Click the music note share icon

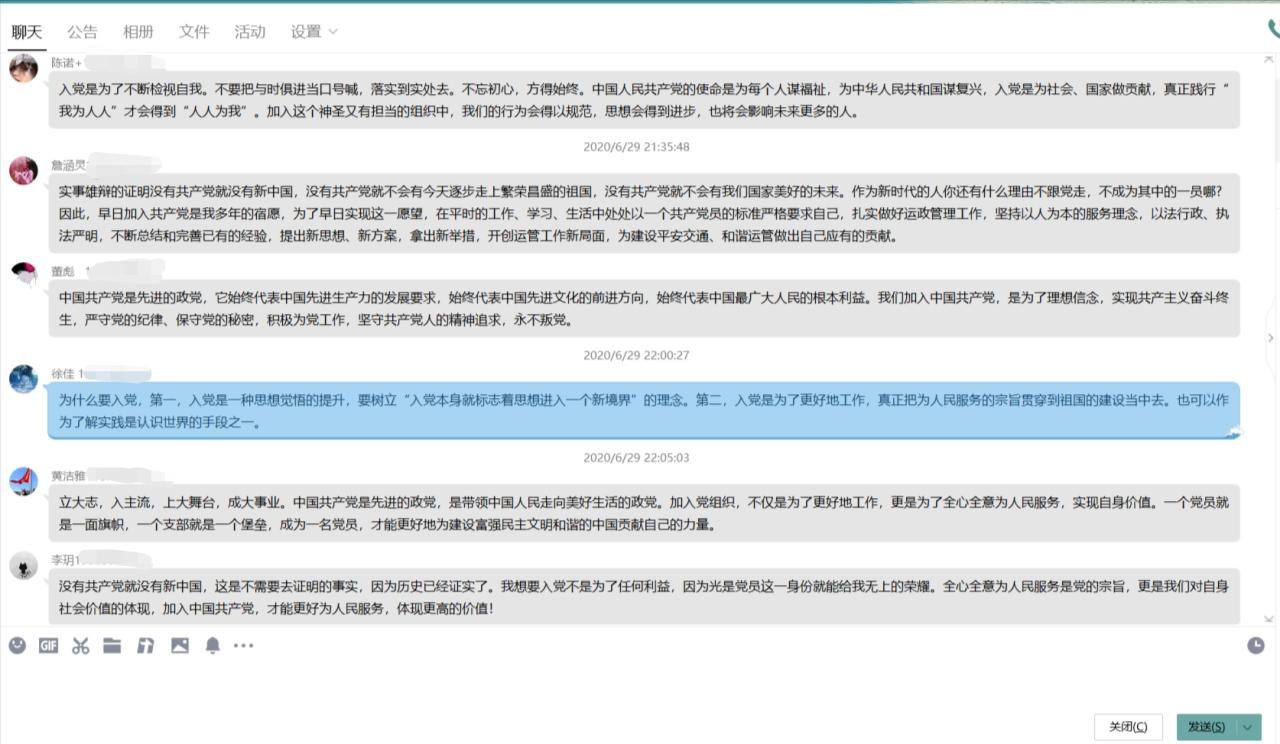[x=146, y=646]
